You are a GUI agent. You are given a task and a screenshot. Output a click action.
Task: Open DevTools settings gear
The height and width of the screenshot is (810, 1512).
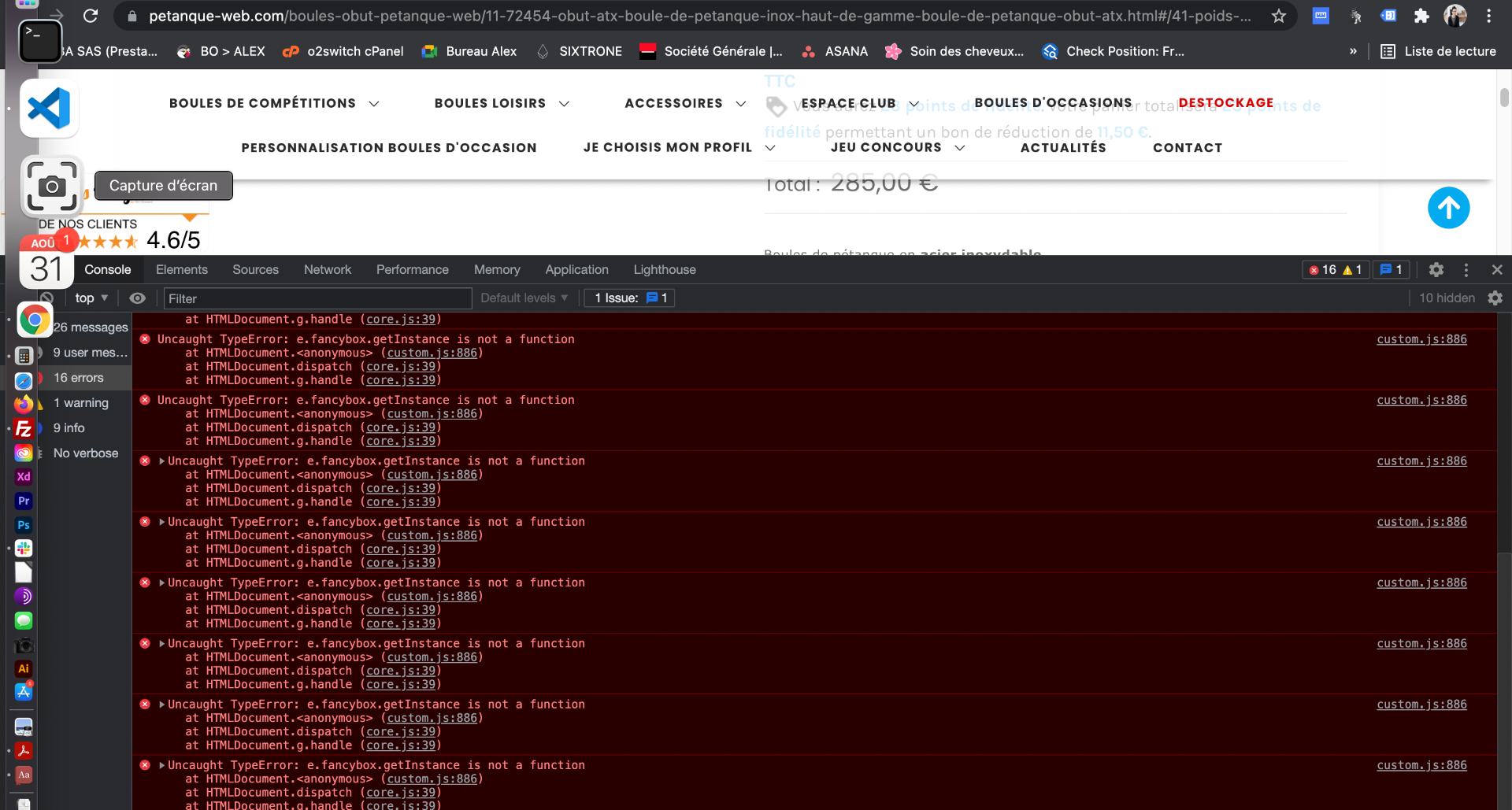pos(1436,270)
